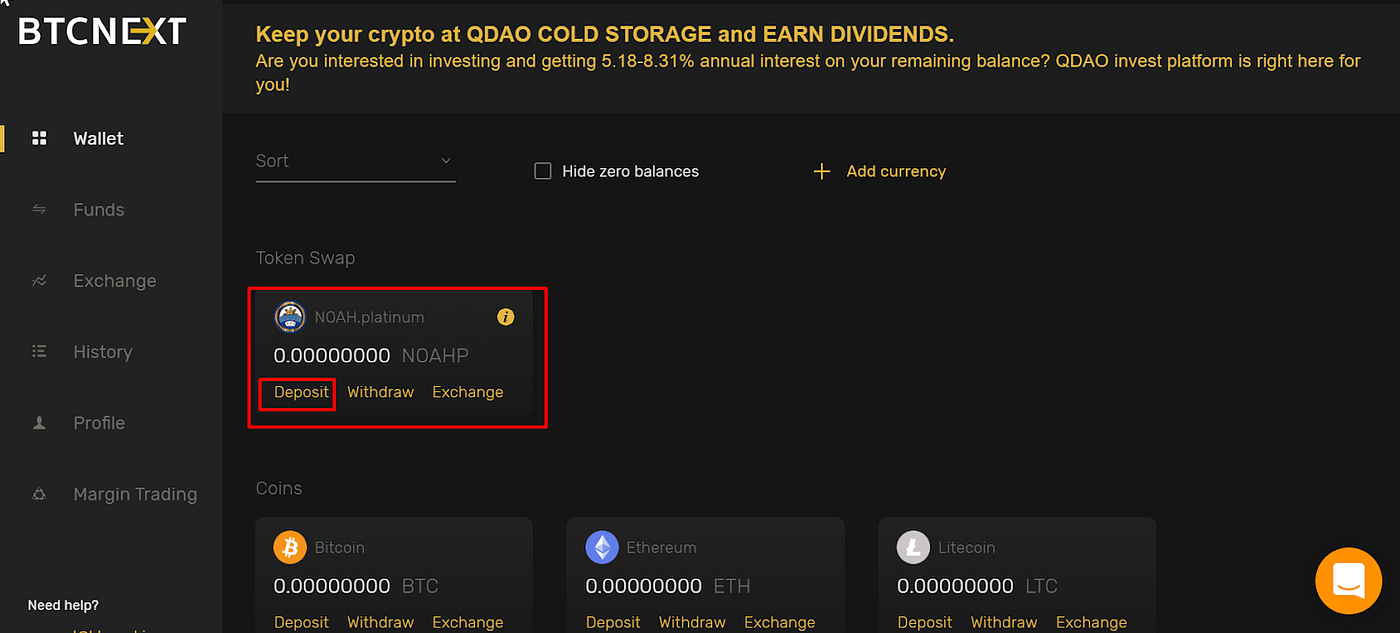The width and height of the screenshot is (1400, 633).
Task: Toggle the zero balances filter checkbox
Action: (542, 170)
